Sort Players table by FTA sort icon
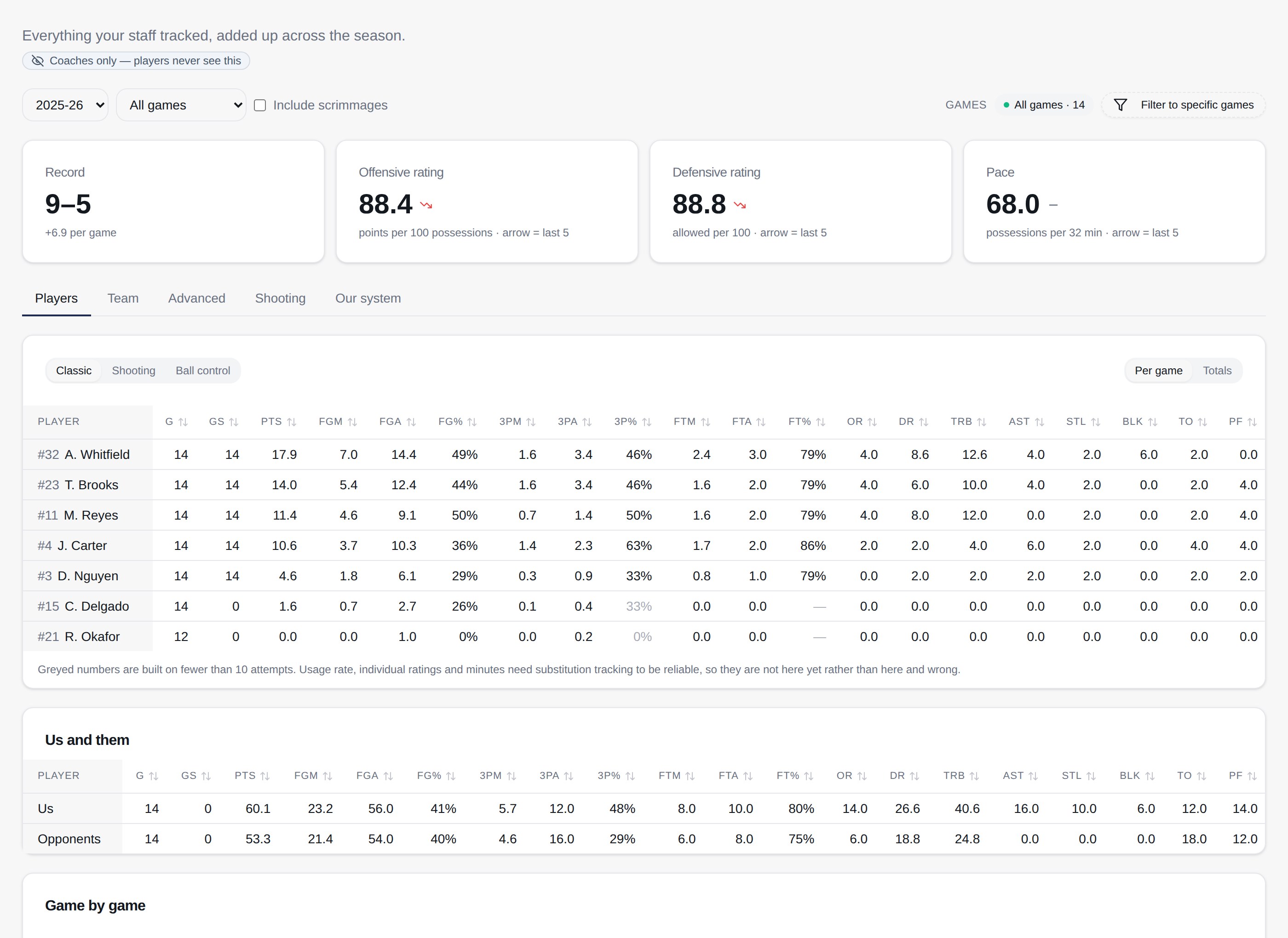 pos(761,422)
